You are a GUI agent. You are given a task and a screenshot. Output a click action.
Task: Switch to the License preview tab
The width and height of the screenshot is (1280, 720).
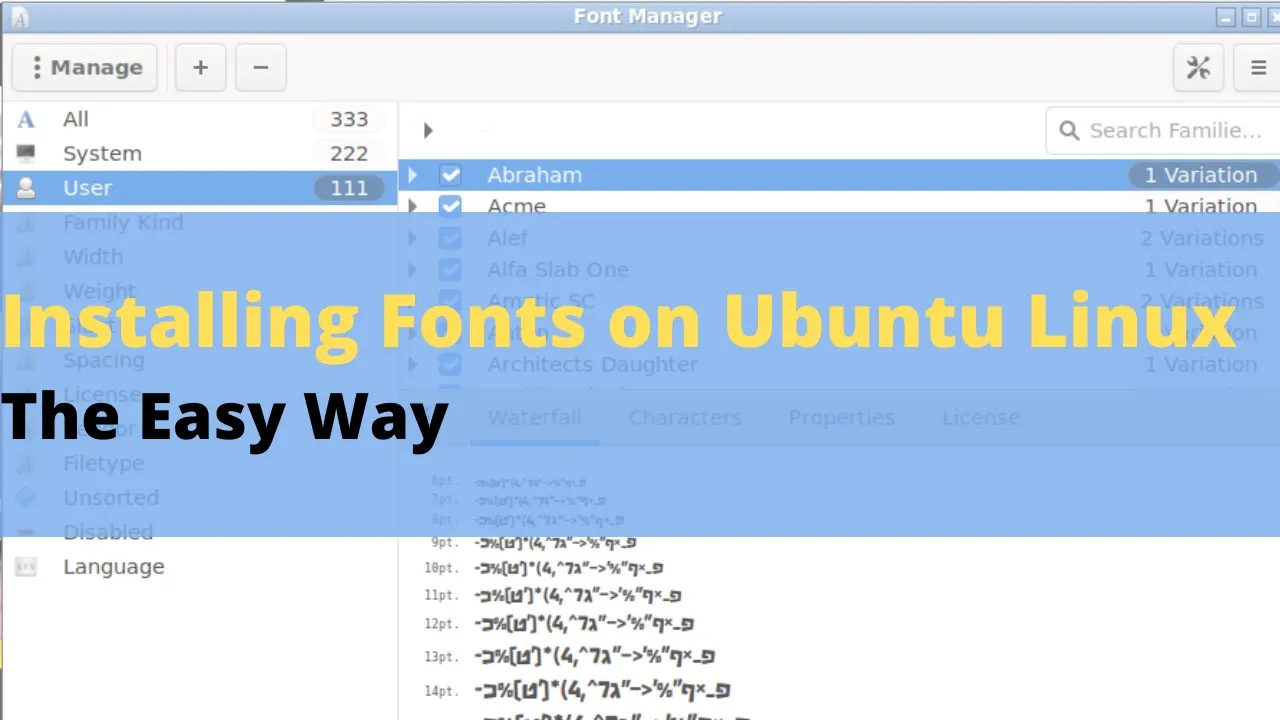pyautogui.click(x=981, y=417)
